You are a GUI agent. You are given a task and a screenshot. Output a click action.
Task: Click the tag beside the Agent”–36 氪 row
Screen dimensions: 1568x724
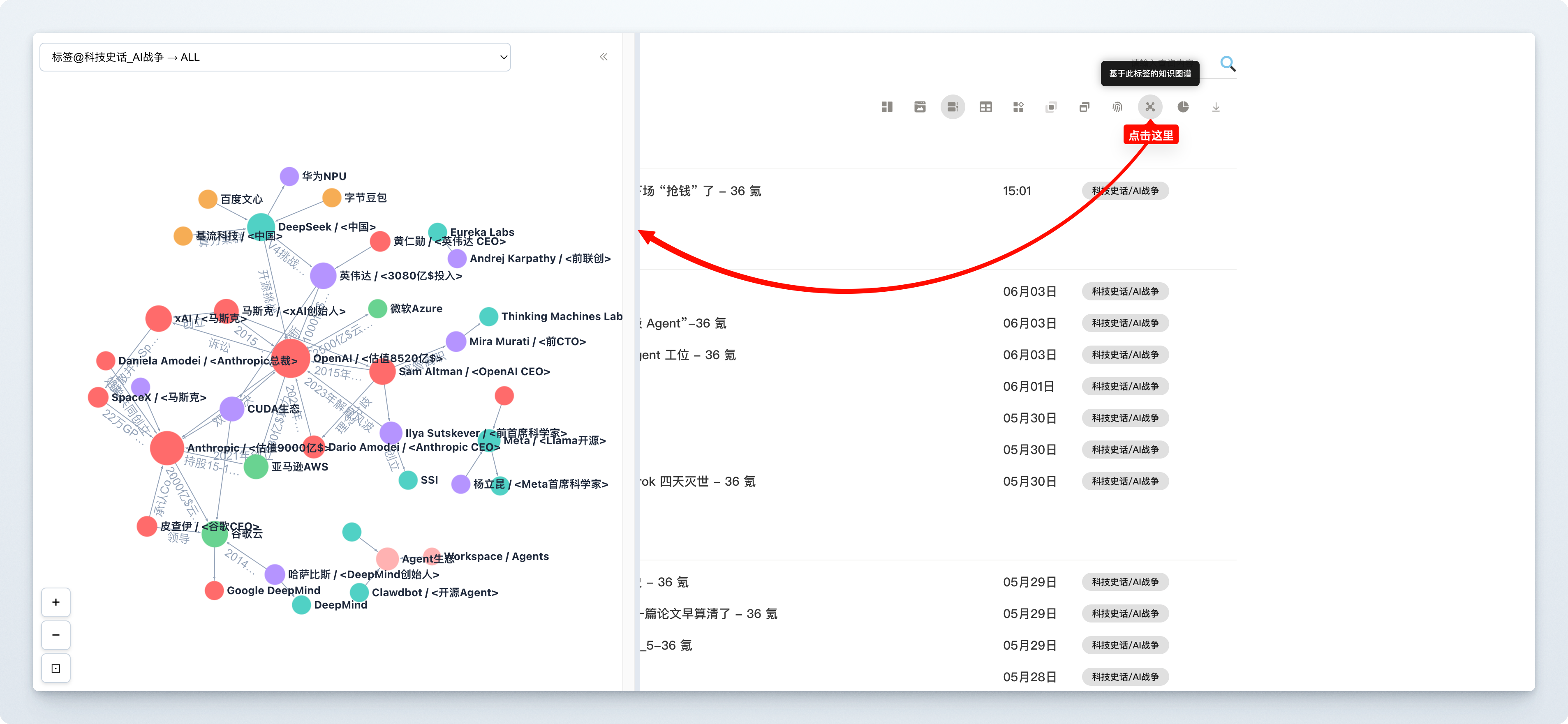(x=1125, y=323)
